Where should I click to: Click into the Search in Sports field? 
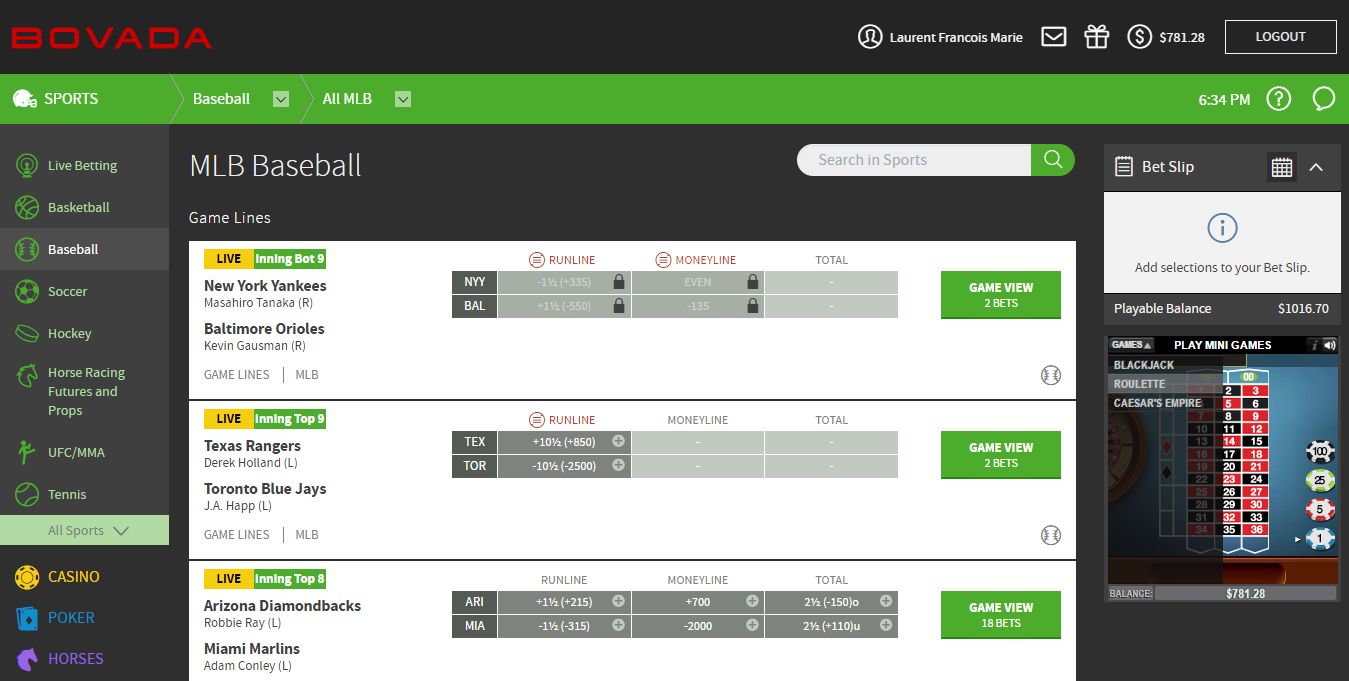(914, 160)
